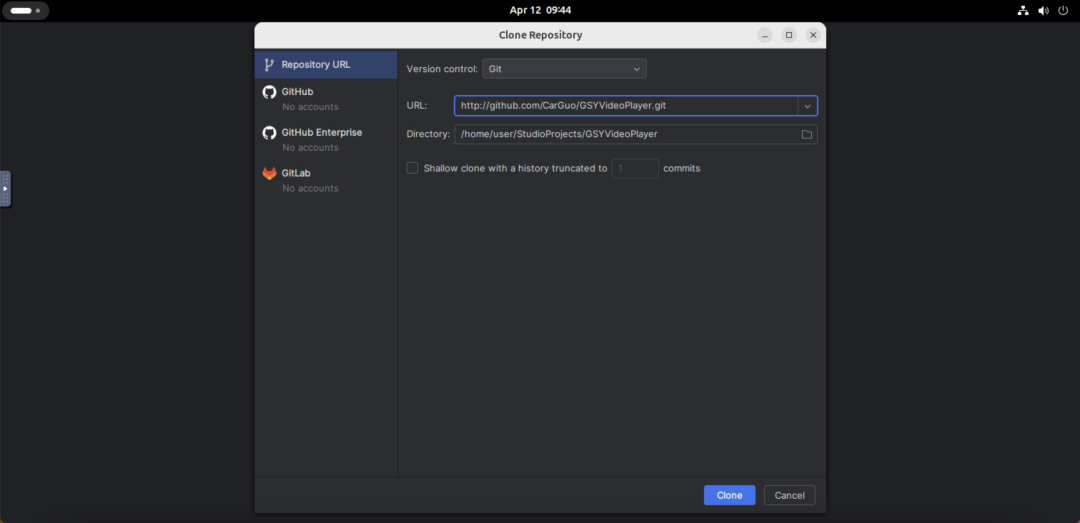Open the power menu icon
The image size is (1080, 523).
click(x=1063, y=10)
